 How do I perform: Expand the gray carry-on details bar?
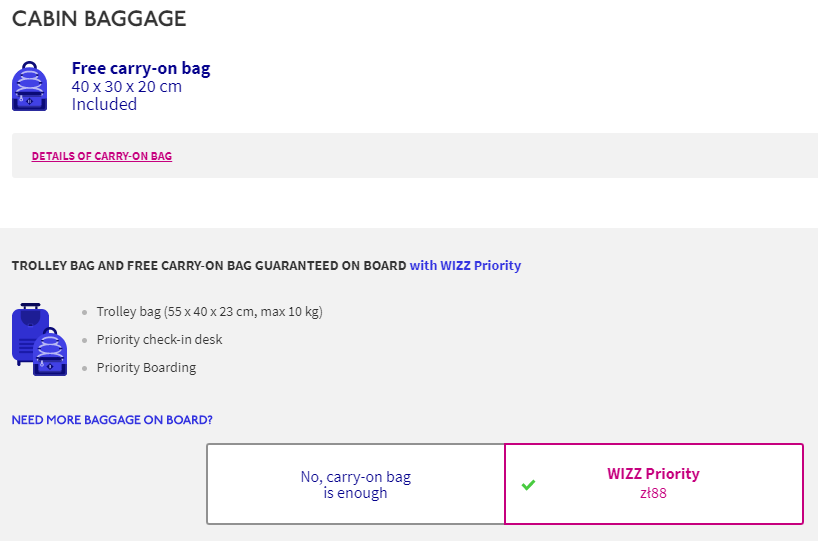click(415, 155)
